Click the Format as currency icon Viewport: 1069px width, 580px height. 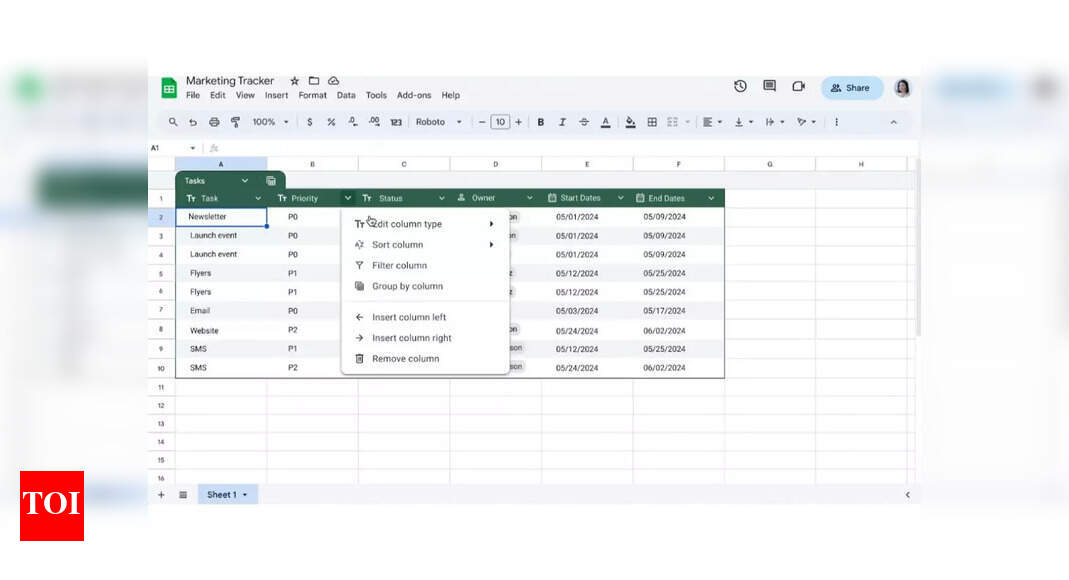point(312,121)
